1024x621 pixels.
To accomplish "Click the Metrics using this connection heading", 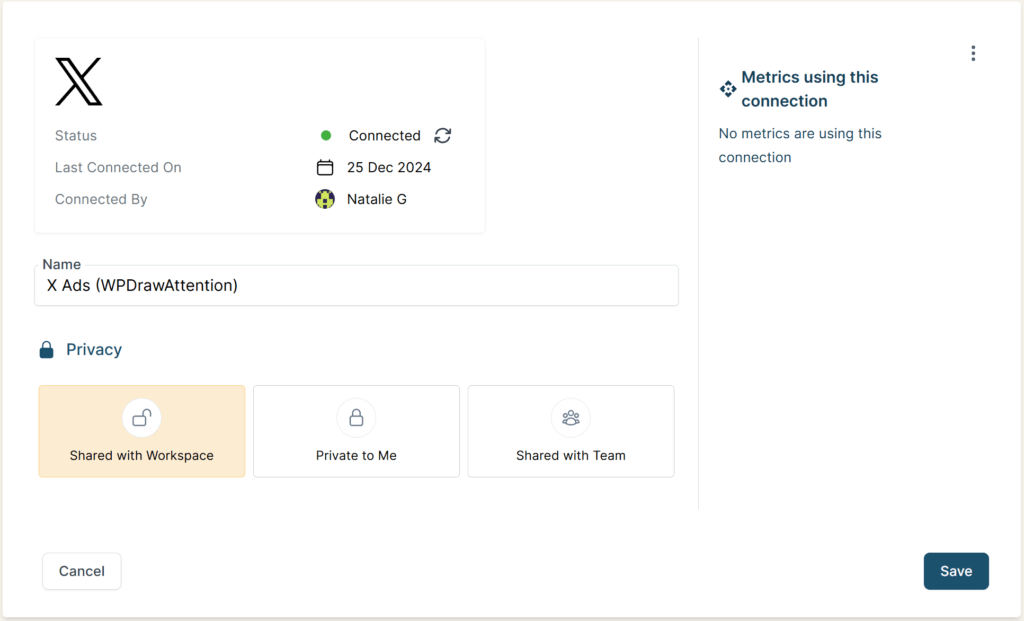I will 810,89.
